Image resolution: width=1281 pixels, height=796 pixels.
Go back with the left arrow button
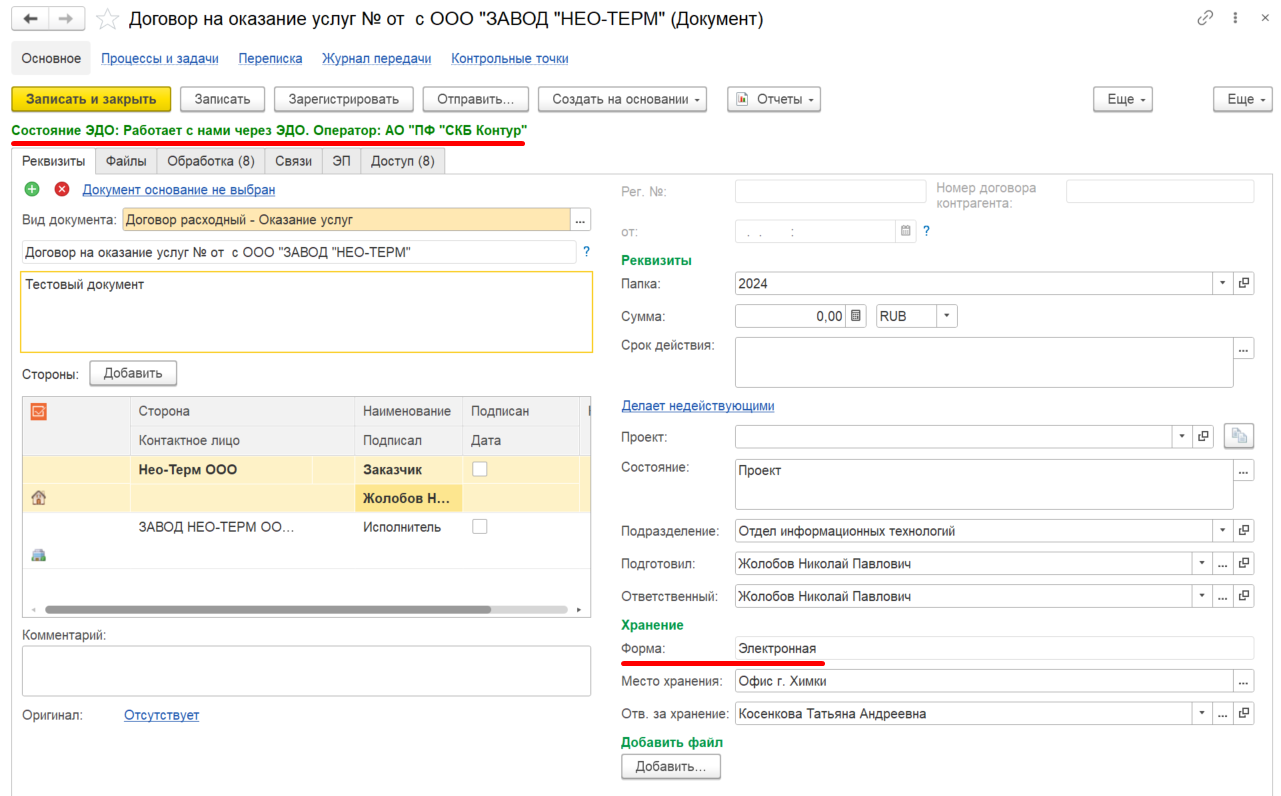[x=31, y=19]
